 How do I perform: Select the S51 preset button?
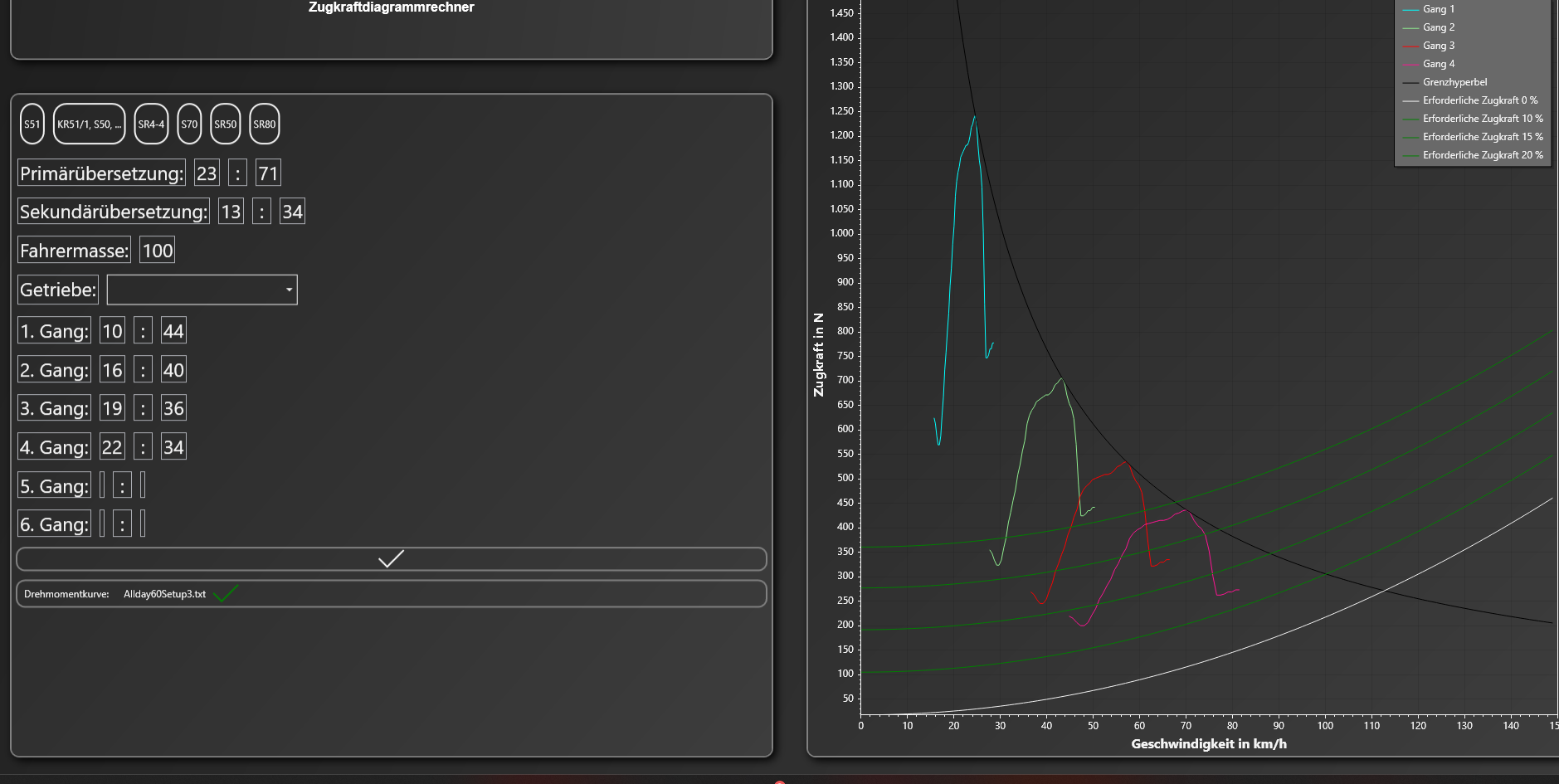(x=32, y=124)
